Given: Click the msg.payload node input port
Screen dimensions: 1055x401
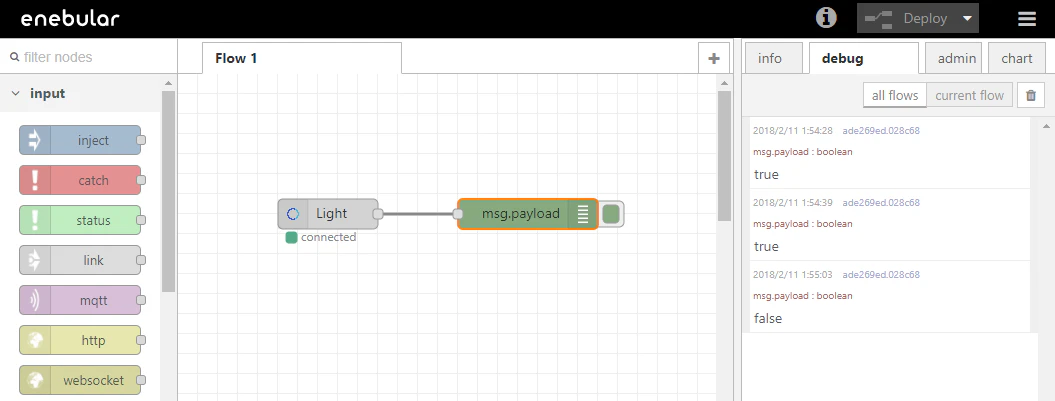Looking at the screenshot, I should click(x=458, y=214).
